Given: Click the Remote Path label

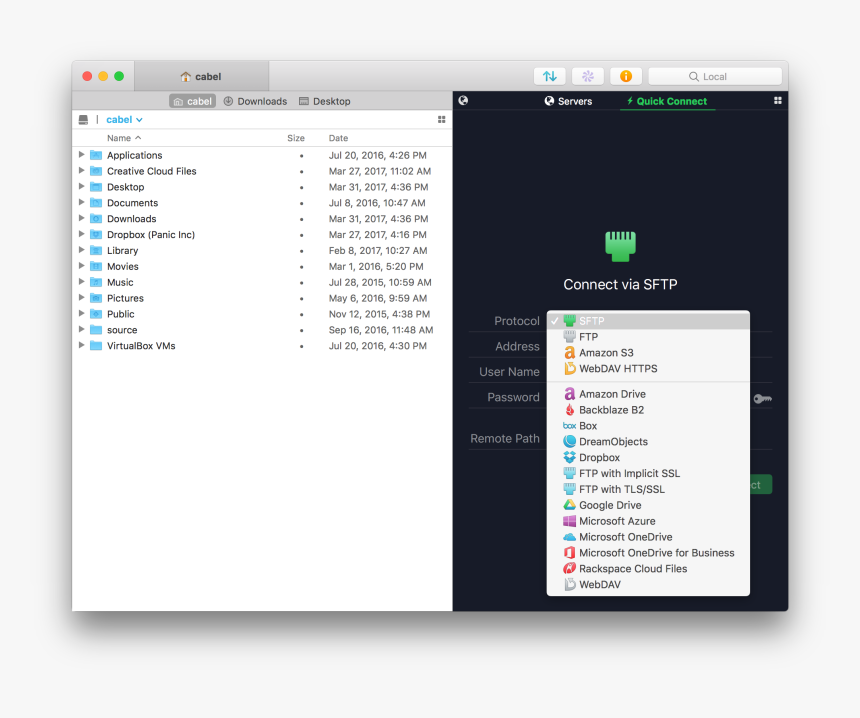Looking at the screenshot, I should click(505, 439).
